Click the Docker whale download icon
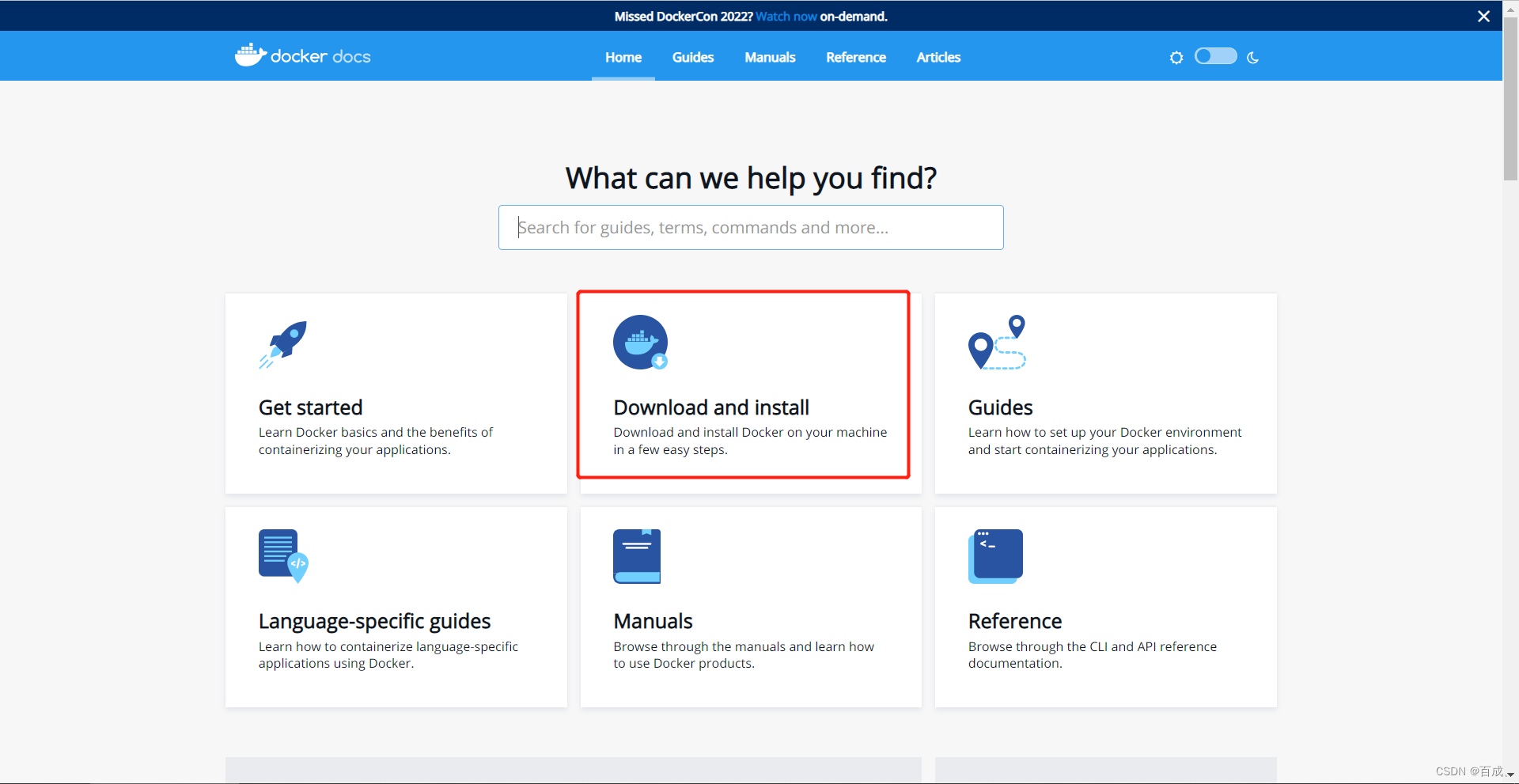 click(x=641, y=342)
